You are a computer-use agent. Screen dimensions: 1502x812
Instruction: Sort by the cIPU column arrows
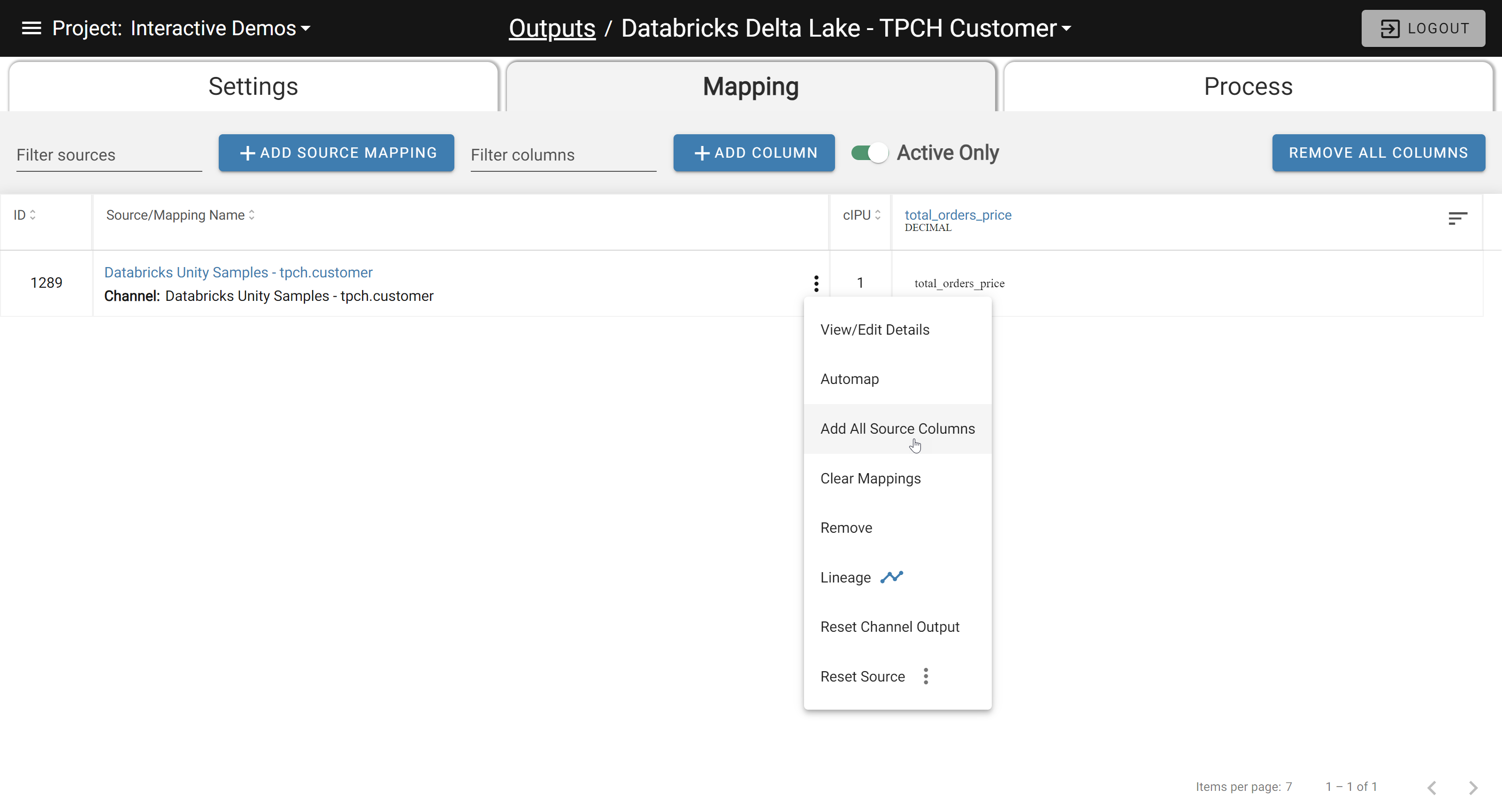(x=878, y=215)
